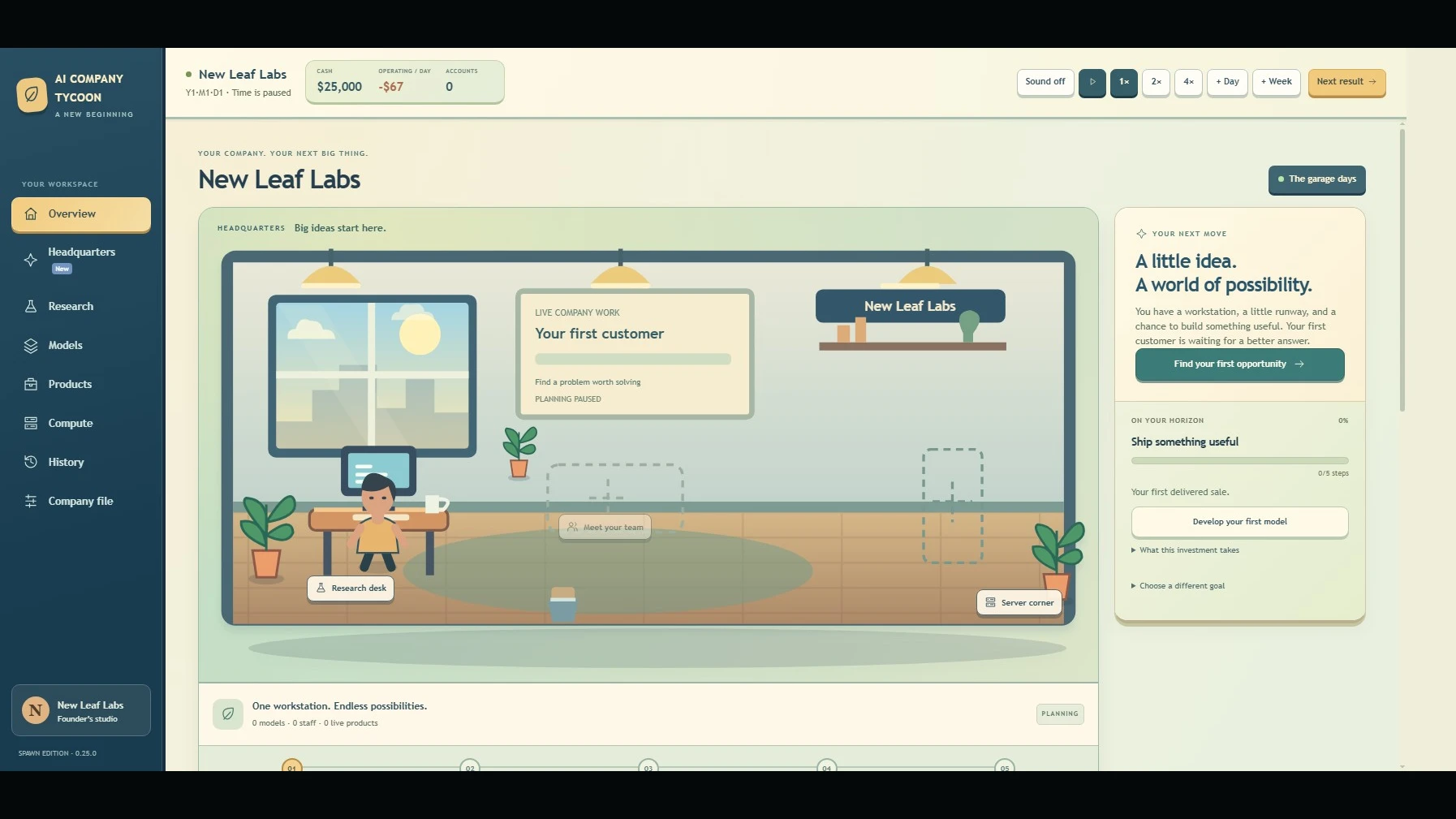1456x819 pixels.
Task: Open the Overview workspace item
Action: click(81, 214)
